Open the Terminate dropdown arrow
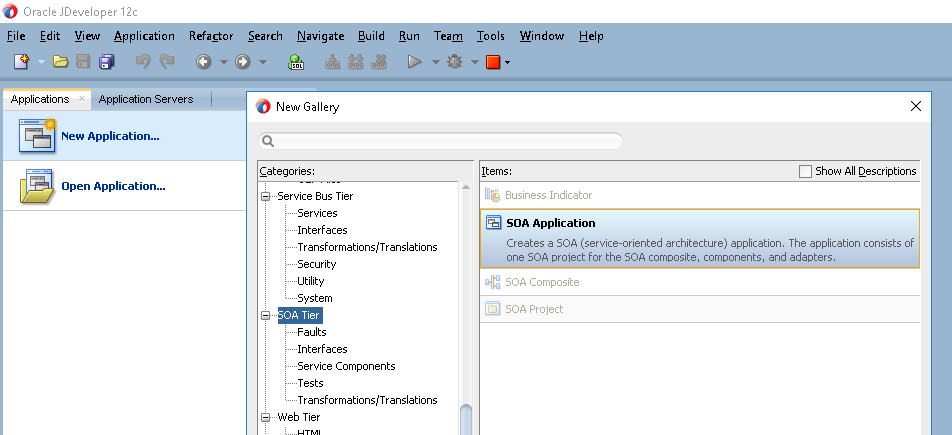Image resolution: width=952 pixels, height=435 pixels. tap(508, 62)
